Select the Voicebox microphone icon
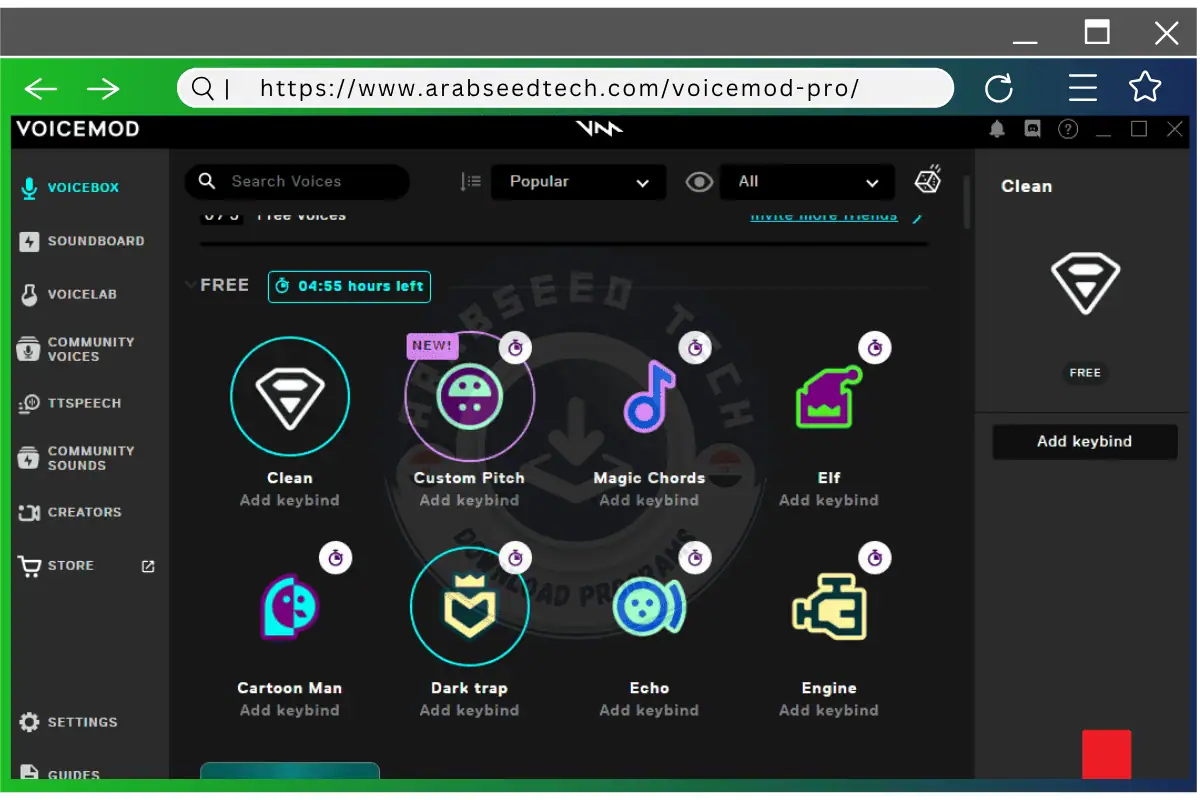Image resolution: width=1200 pixels, height=800 pixels. pos(27,186)
